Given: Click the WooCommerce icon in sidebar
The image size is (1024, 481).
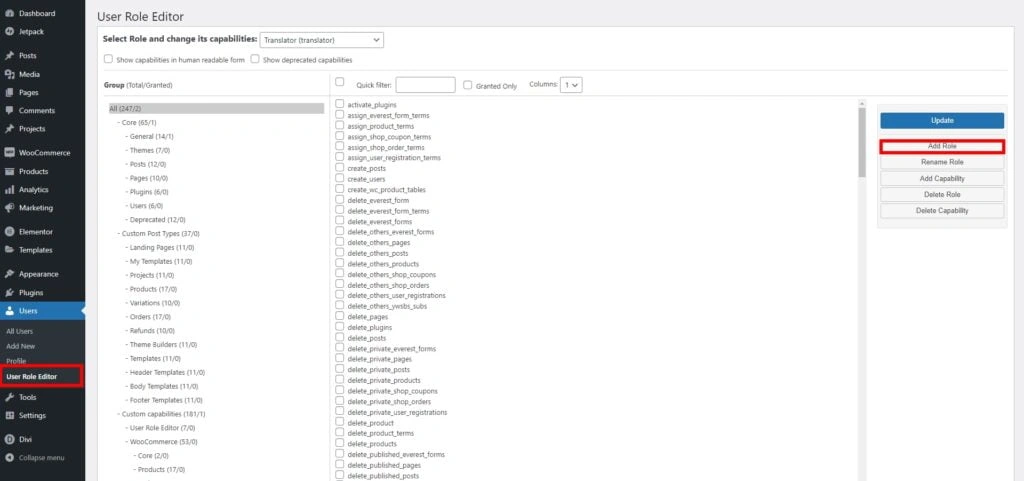Looking at the screenshot, I should coord(9,153).
